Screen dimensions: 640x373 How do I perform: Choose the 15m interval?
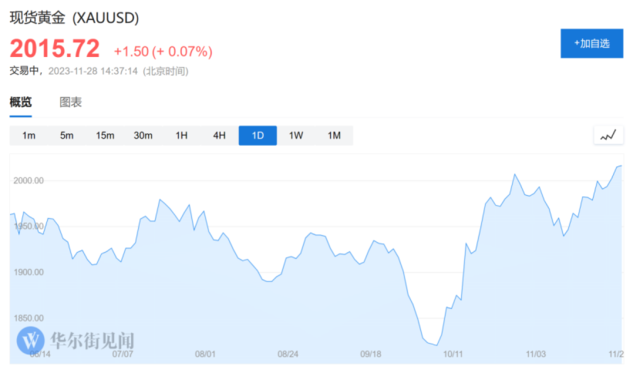105,135
